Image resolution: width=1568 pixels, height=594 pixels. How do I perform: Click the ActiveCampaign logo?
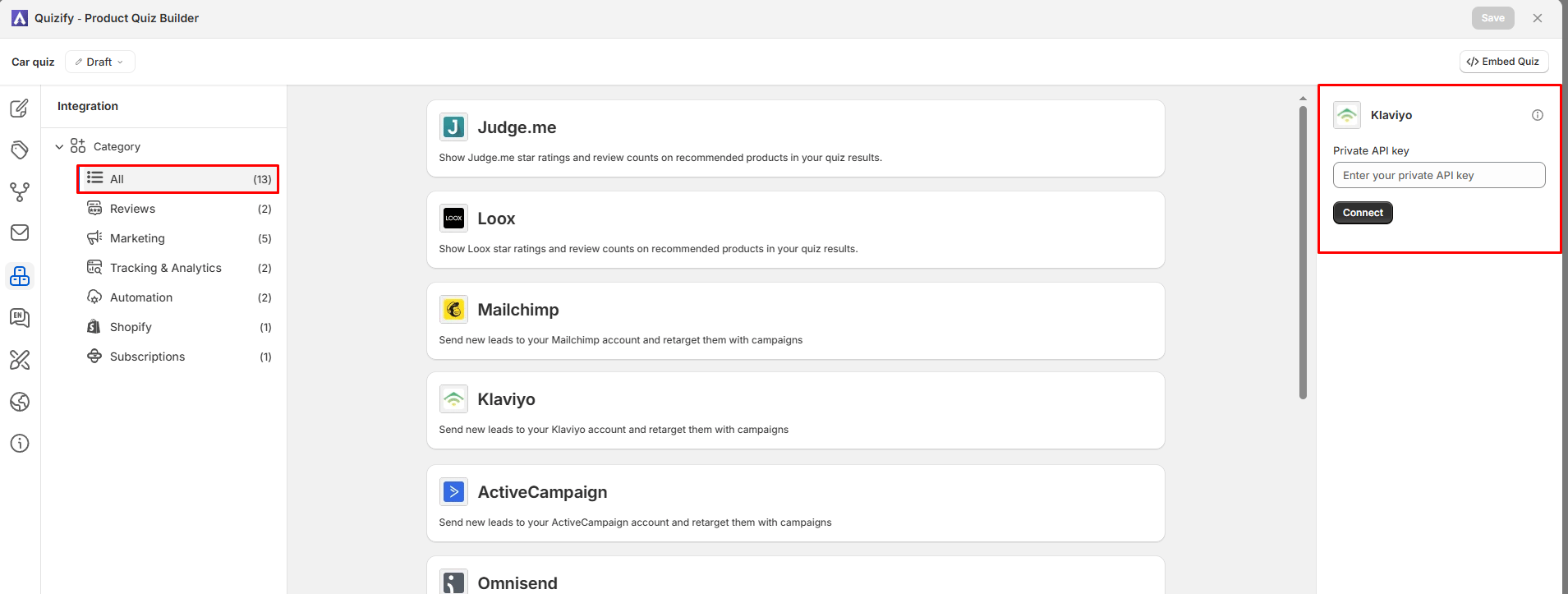(453, 491)
